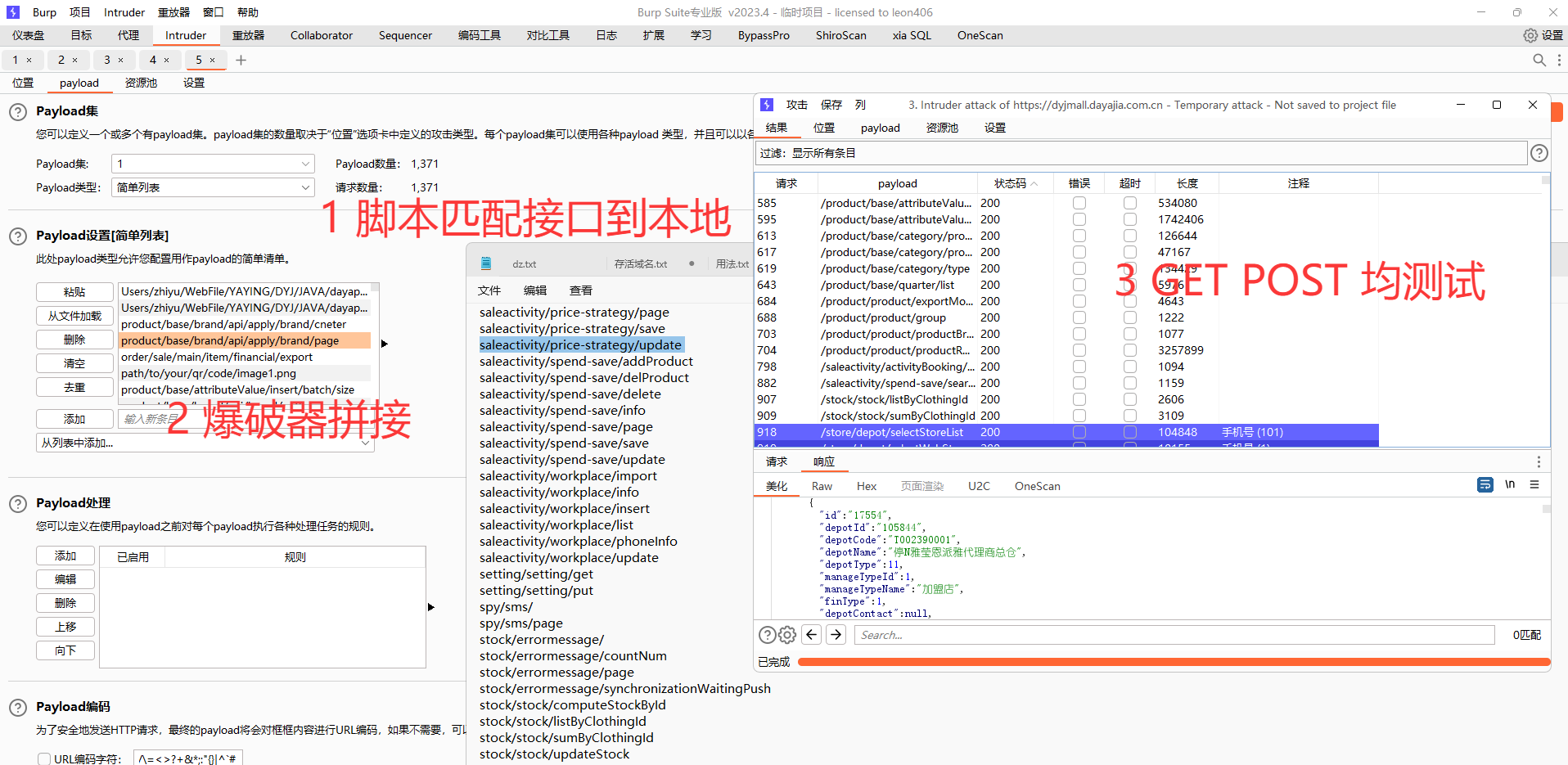Viewport: 1568px width, 765px height.
Task: Expand the arrow beside the processing rules table
Action: (x=430, y=607)
